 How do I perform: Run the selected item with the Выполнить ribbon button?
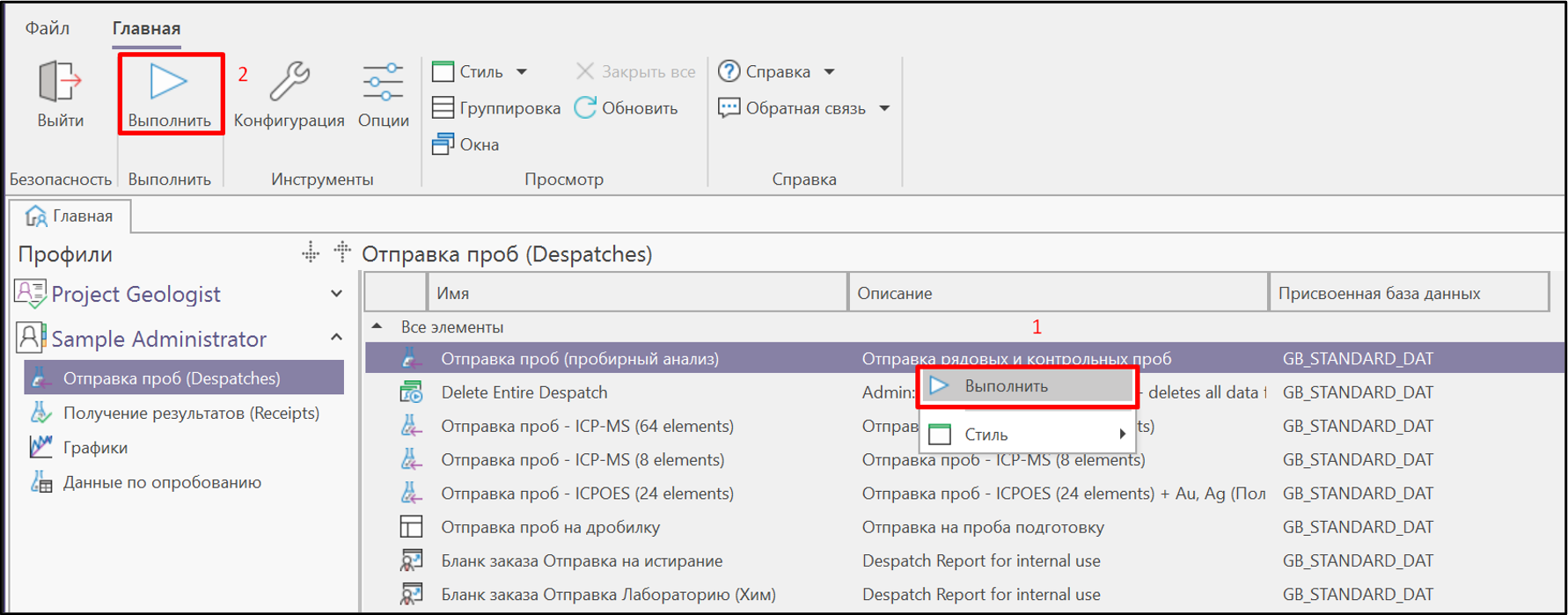(169, 93)
